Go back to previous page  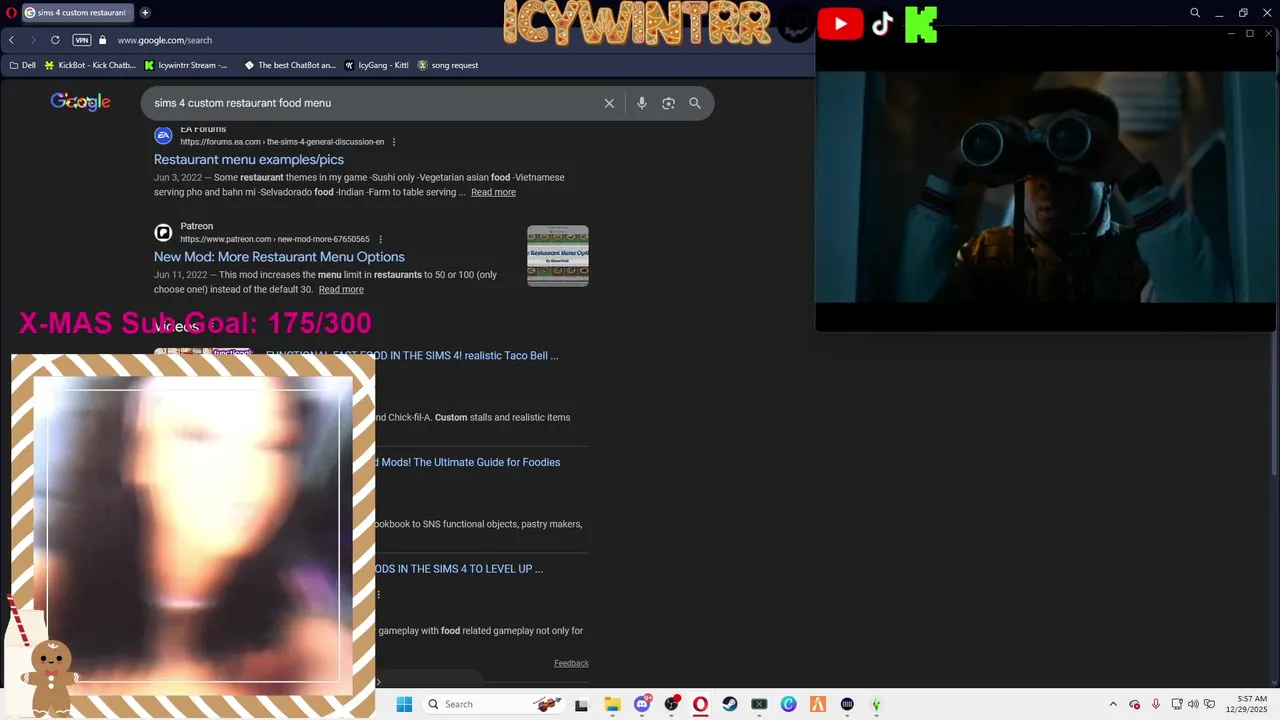click(11, 40)
